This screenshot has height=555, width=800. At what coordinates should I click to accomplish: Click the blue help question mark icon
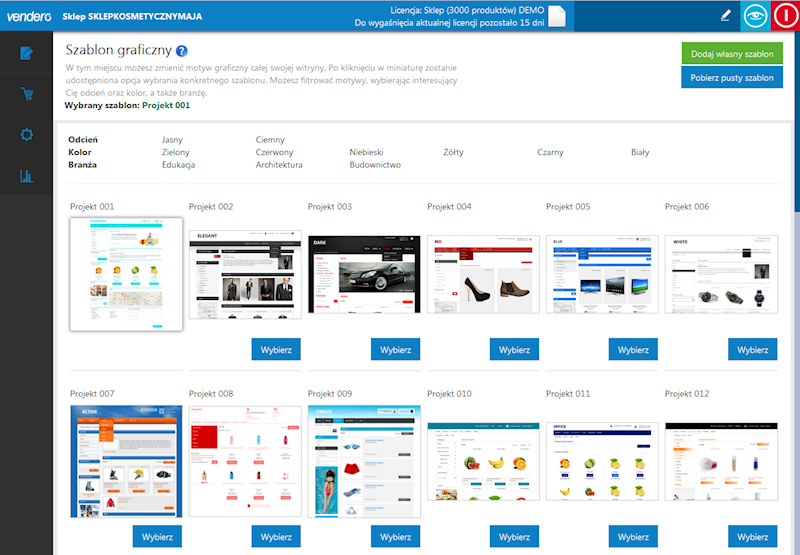tap(182, 51)
